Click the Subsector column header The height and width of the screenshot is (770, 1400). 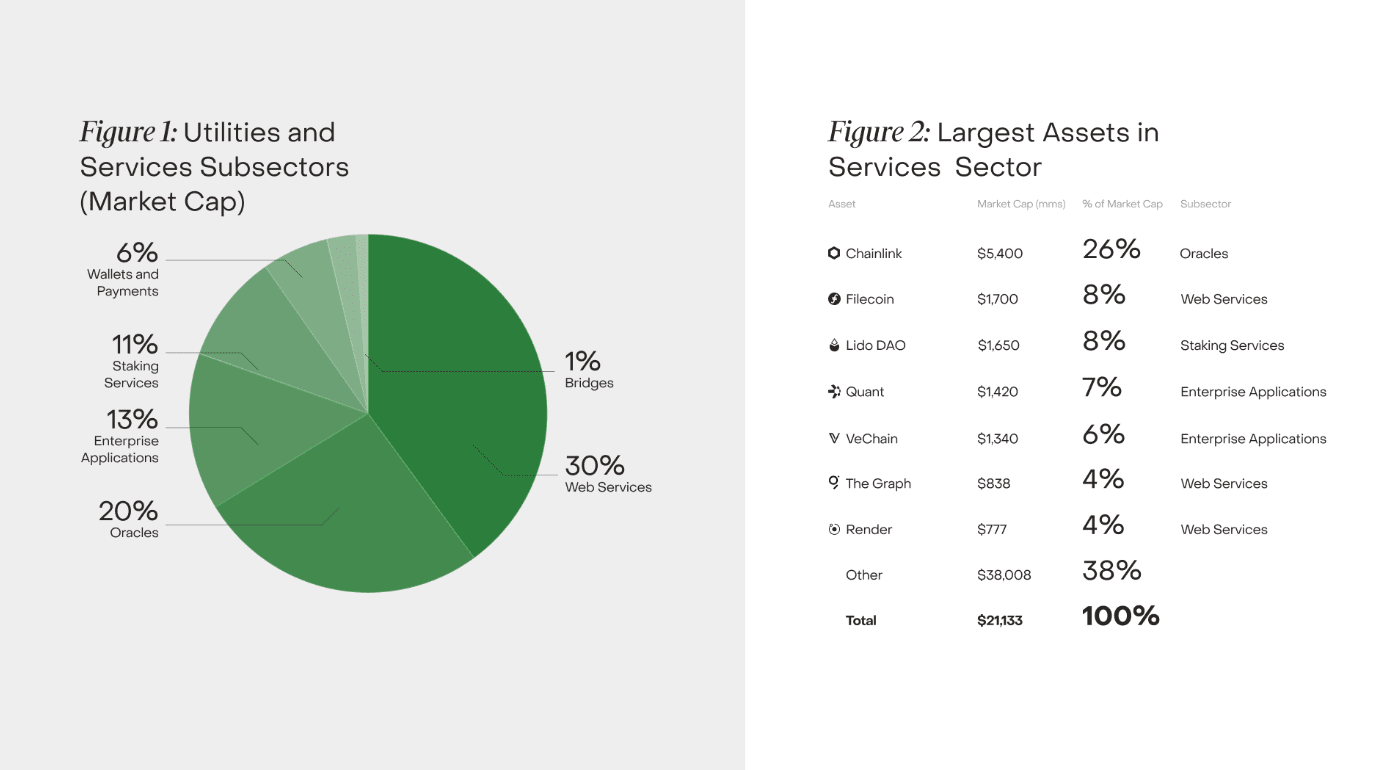(x=1205, y=204)
